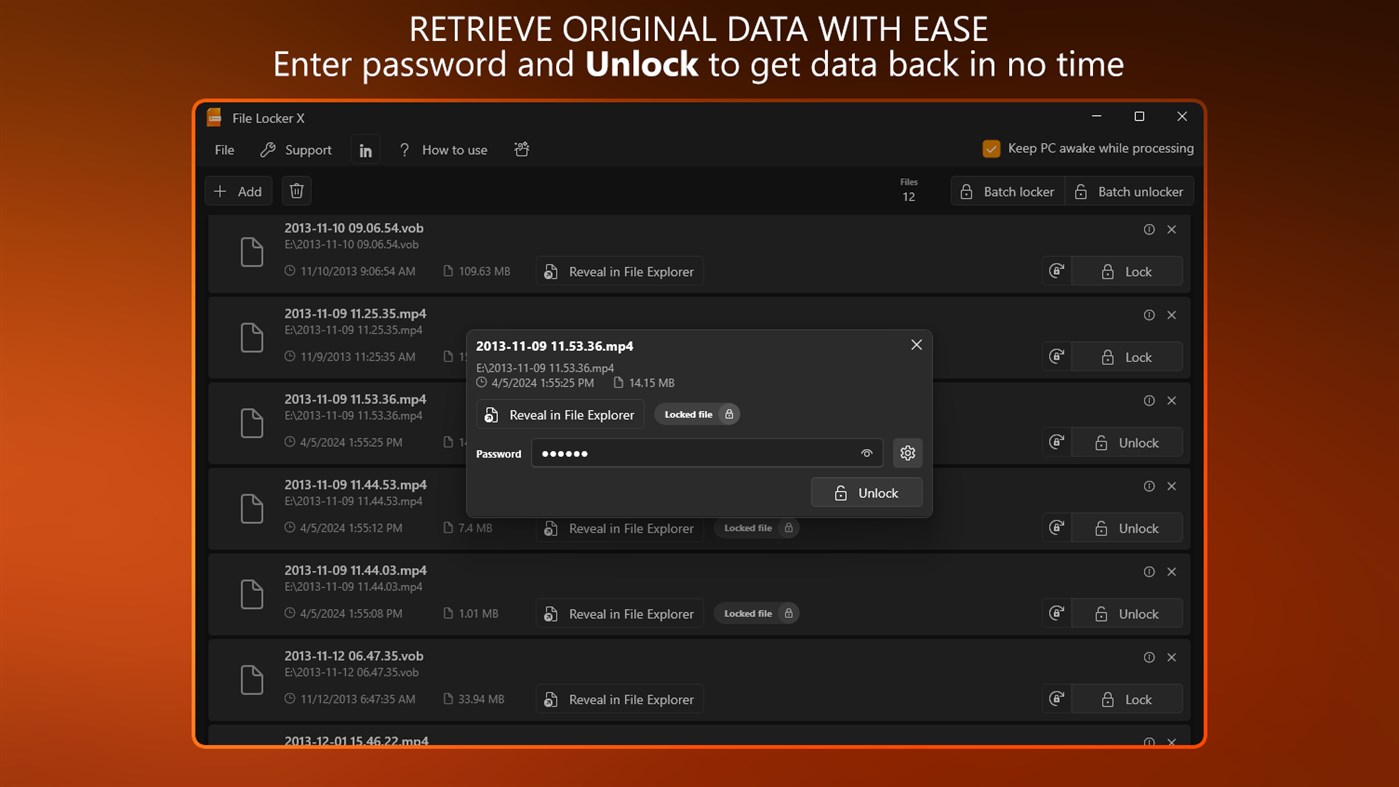Screen dimensions: 1399x787
Task: Show the password with the eye toggle
Action: tap(866, 453)
